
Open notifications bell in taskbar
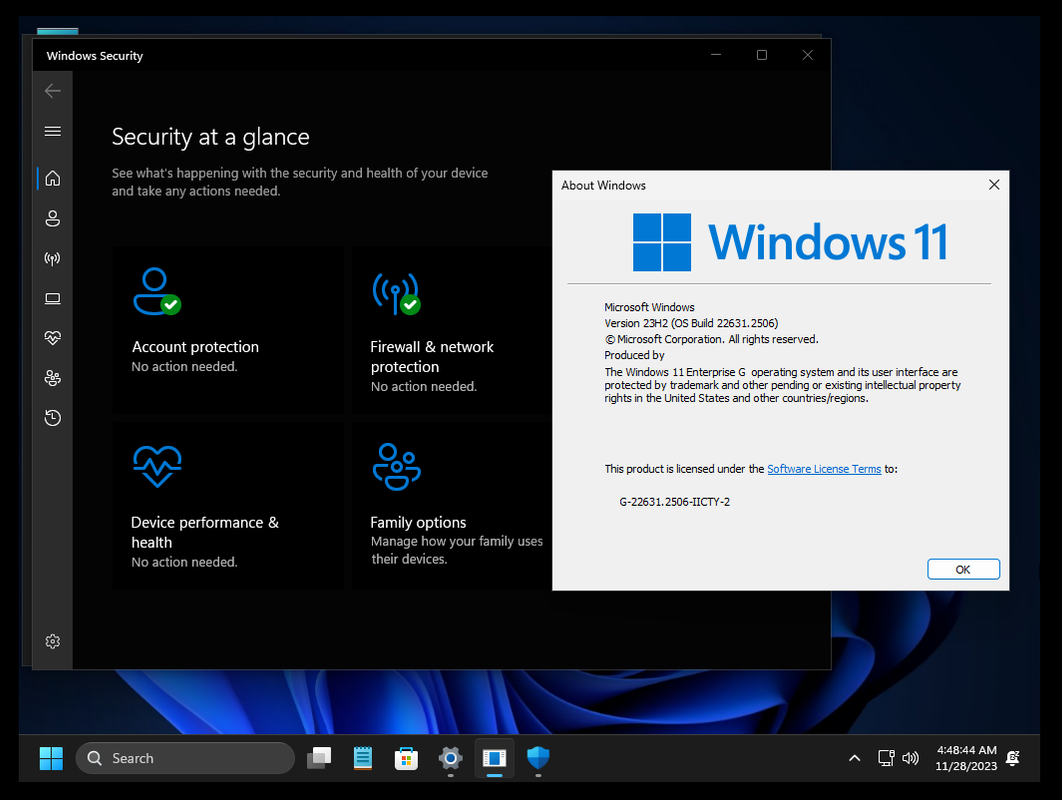coord(1013,758)
